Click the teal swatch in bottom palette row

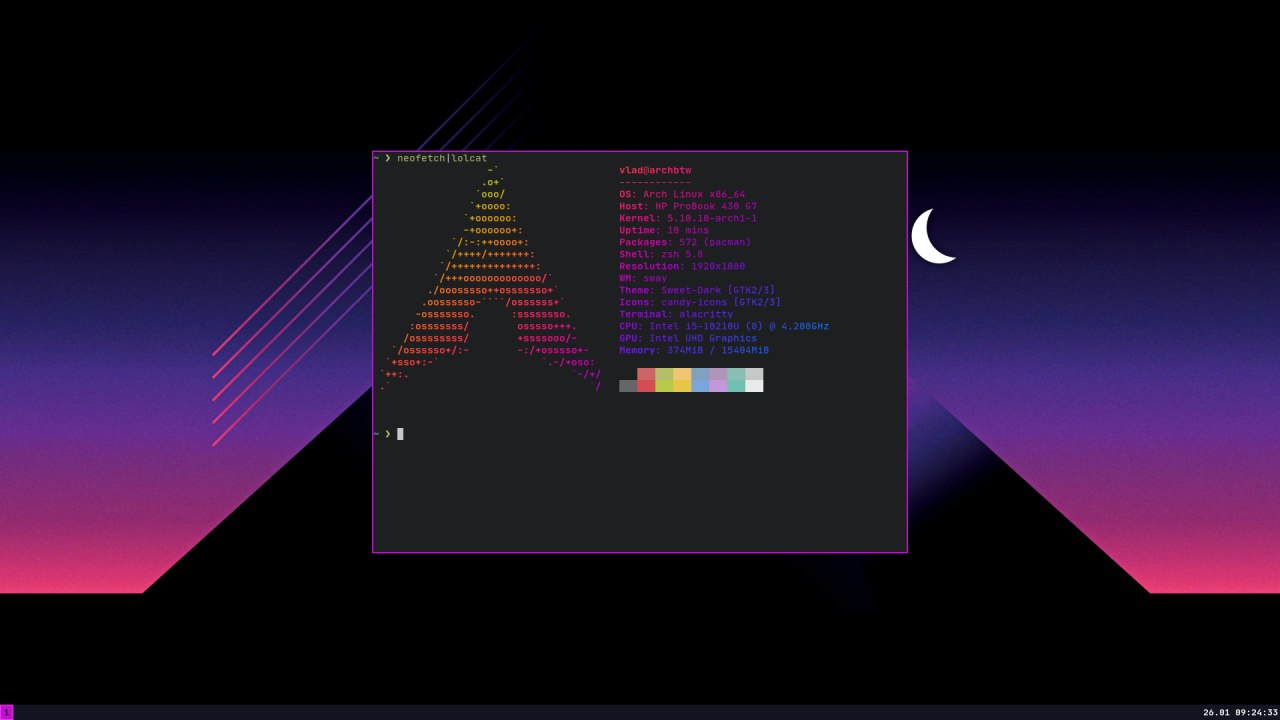pyautogui.click(x=736, y=386)
